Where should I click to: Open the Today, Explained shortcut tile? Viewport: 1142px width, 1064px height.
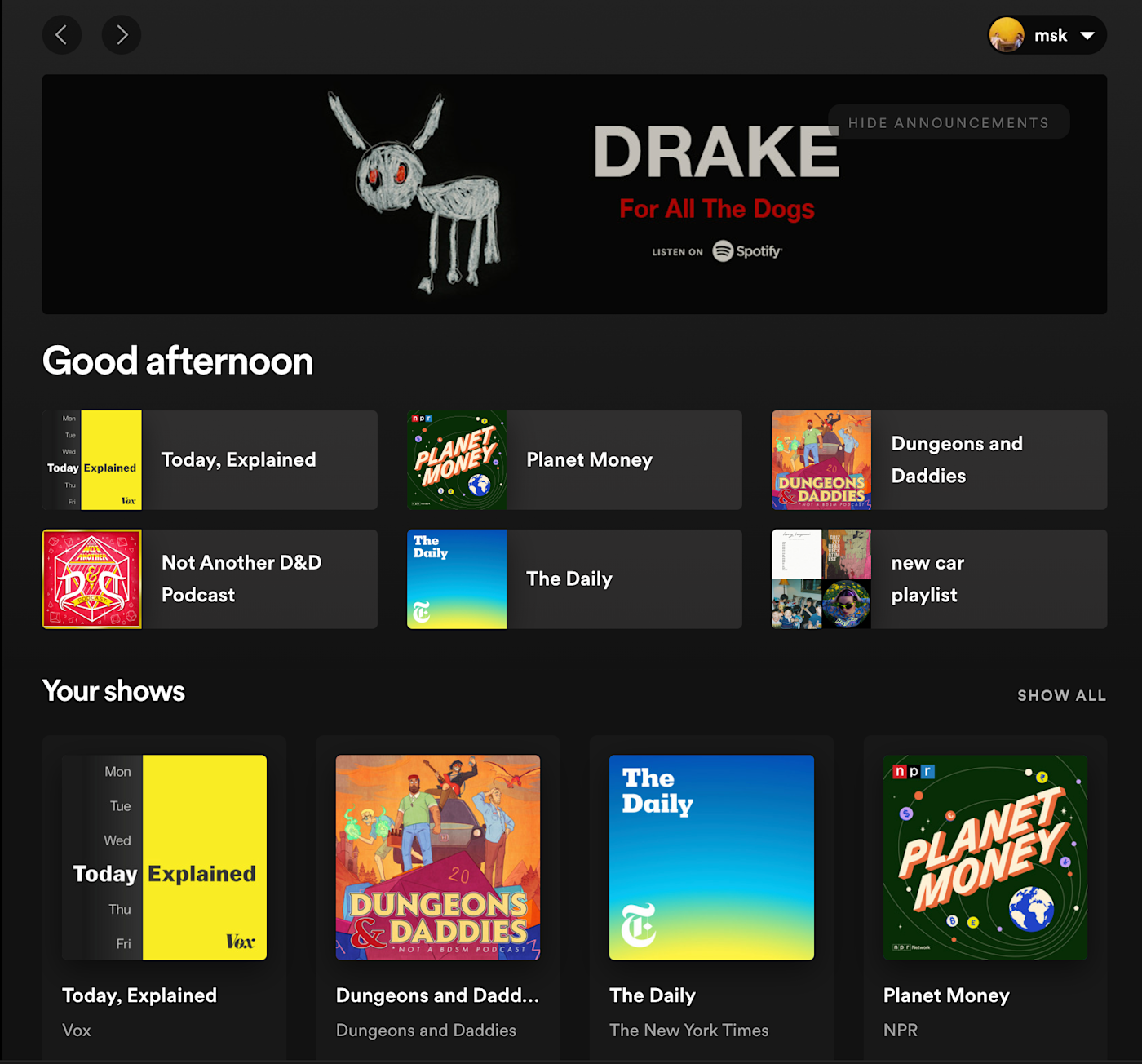210,460
